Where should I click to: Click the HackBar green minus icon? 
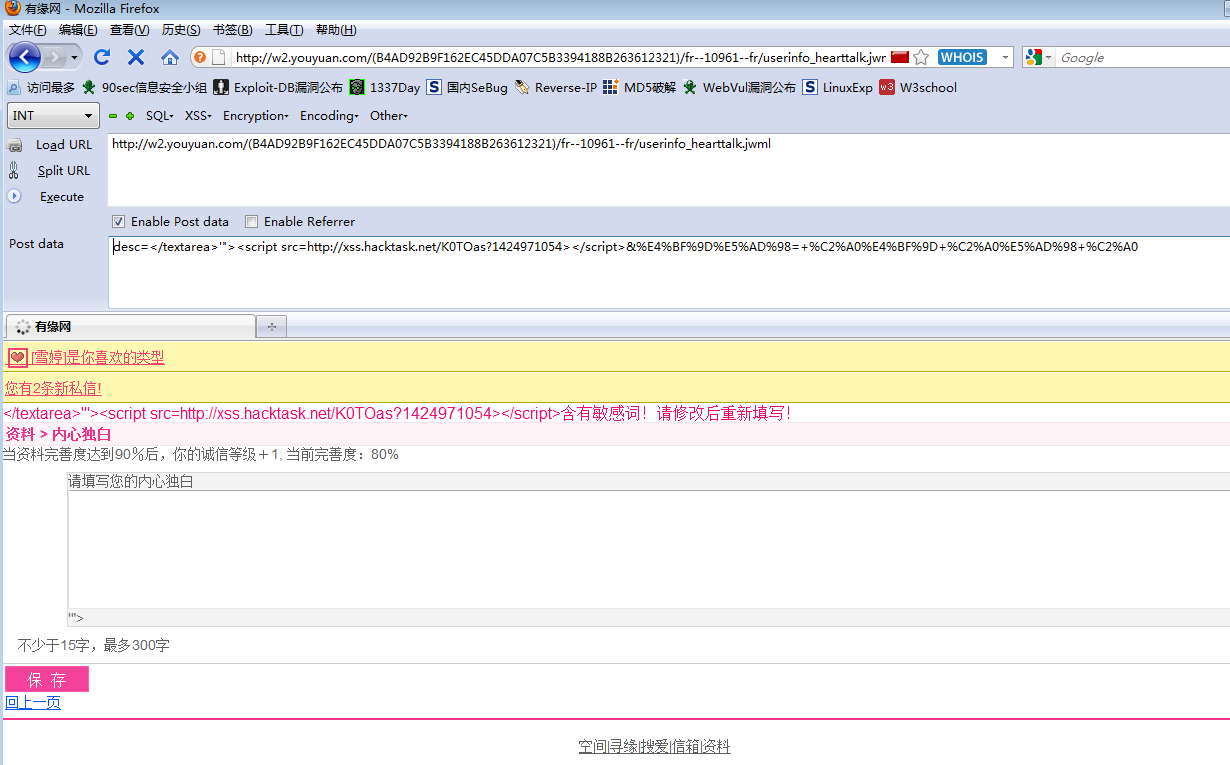(x=113, y=116)
